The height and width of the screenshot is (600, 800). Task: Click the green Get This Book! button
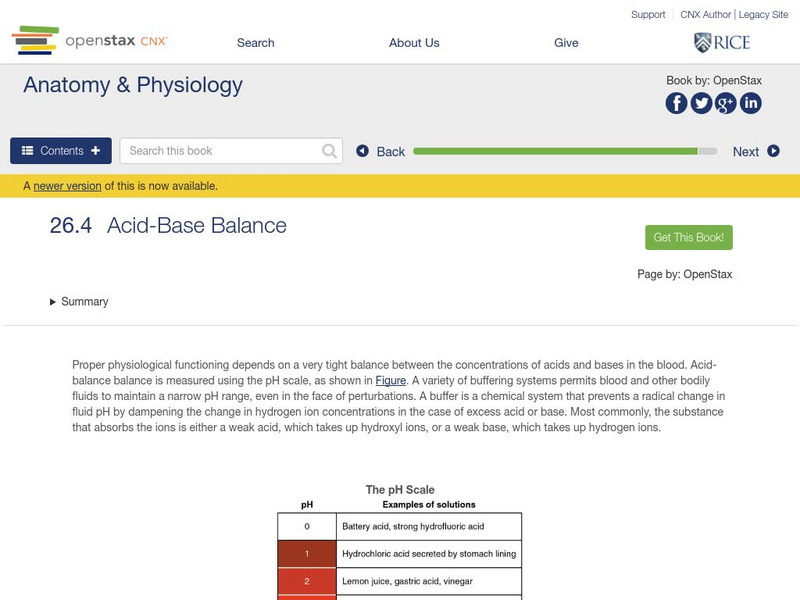pyautogui.click(x=688, y=237)
